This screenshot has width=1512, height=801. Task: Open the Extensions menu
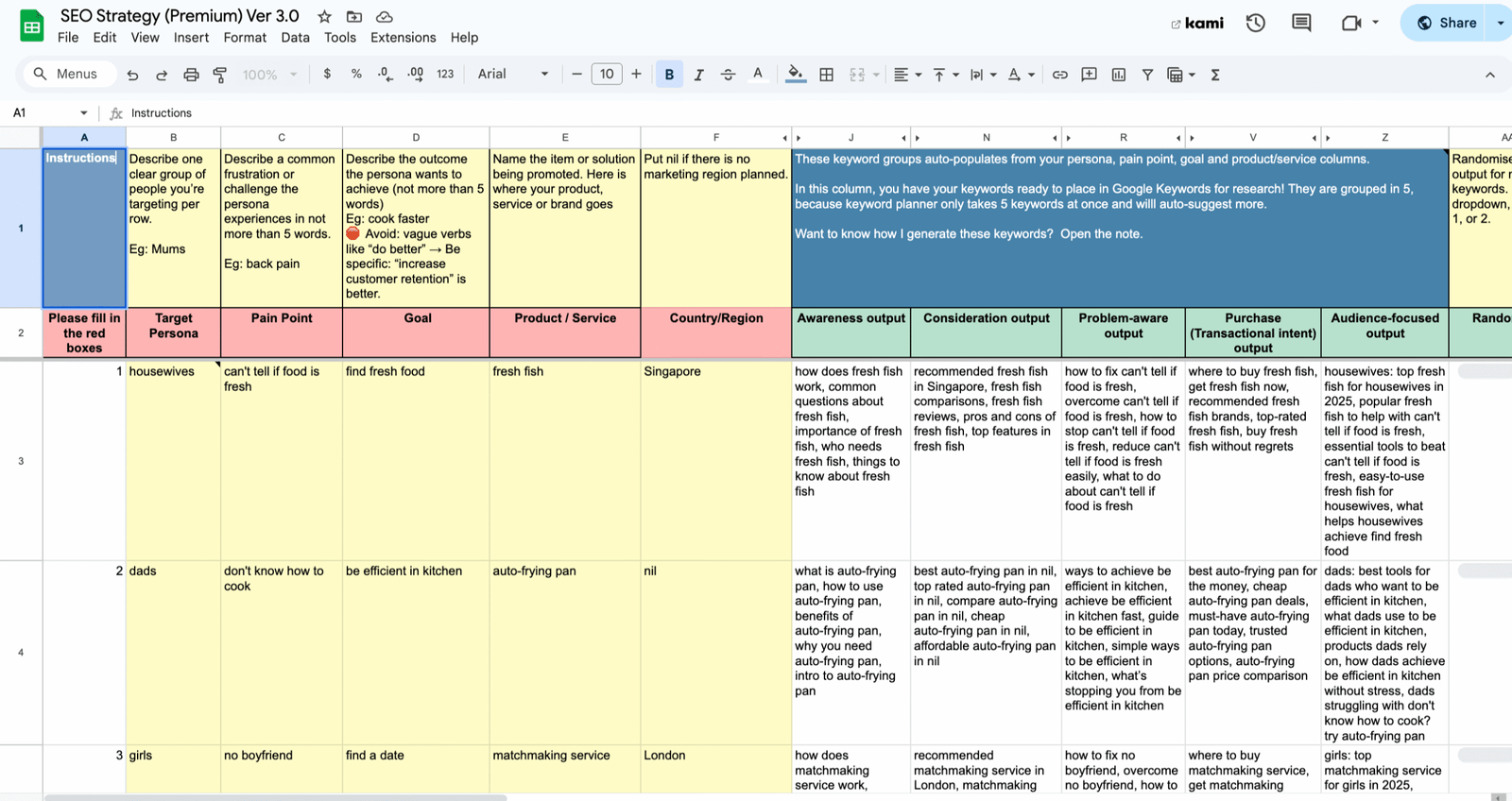(404, 38)
